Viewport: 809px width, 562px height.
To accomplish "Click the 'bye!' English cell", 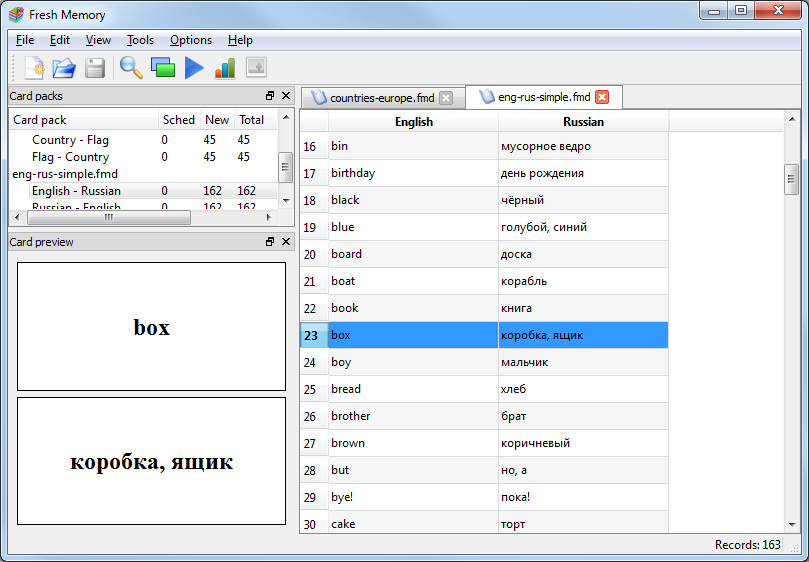I will (x=413, y=497).
